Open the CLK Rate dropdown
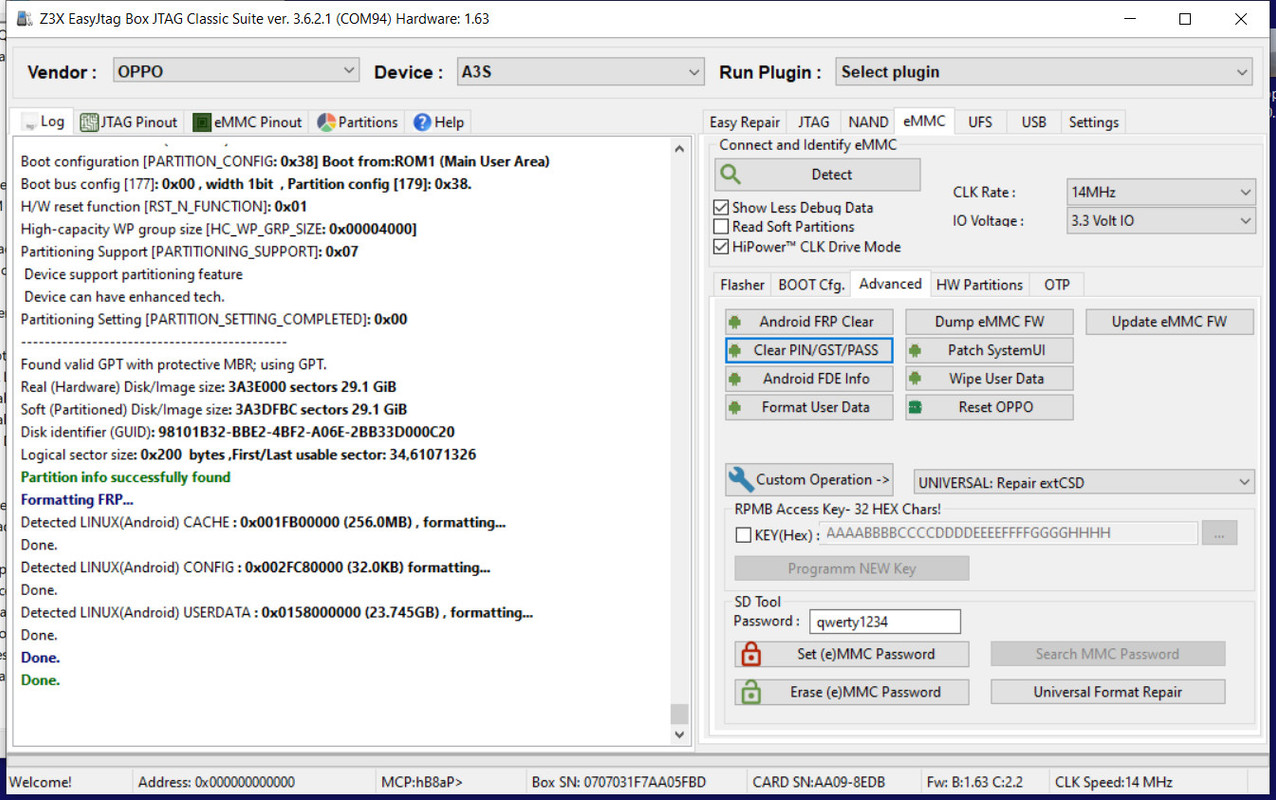Screen dimensions: 1276x800 coord(1160,192)
